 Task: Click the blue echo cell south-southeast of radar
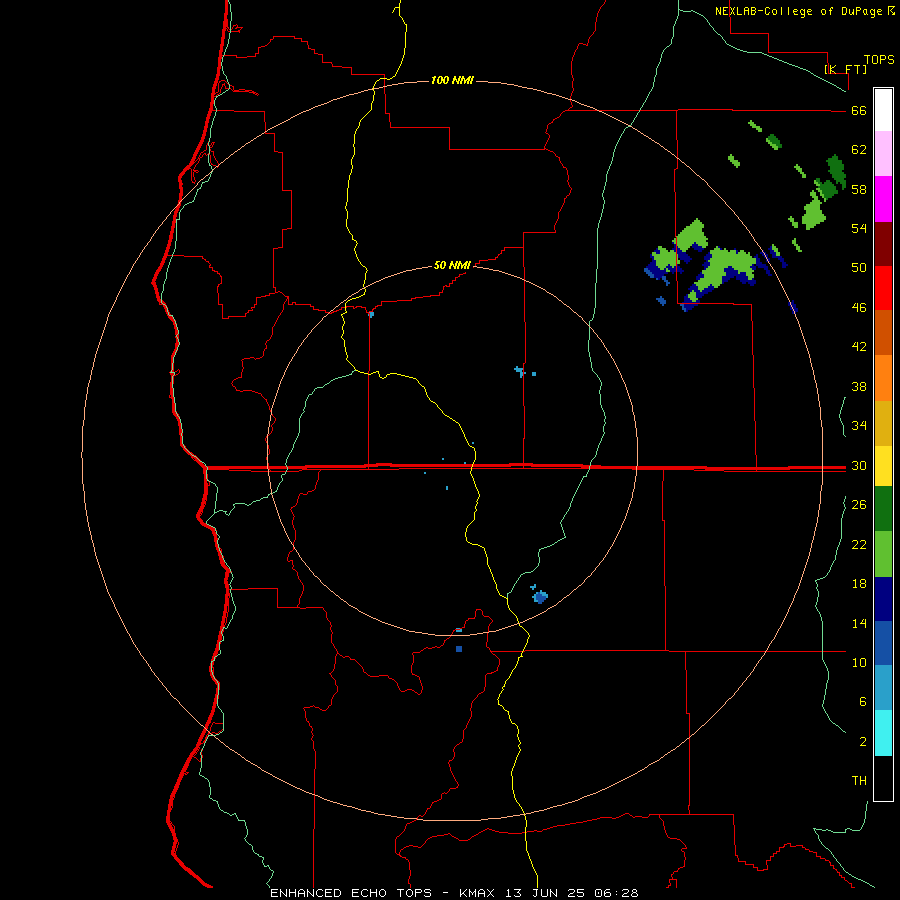coord(540,596)
